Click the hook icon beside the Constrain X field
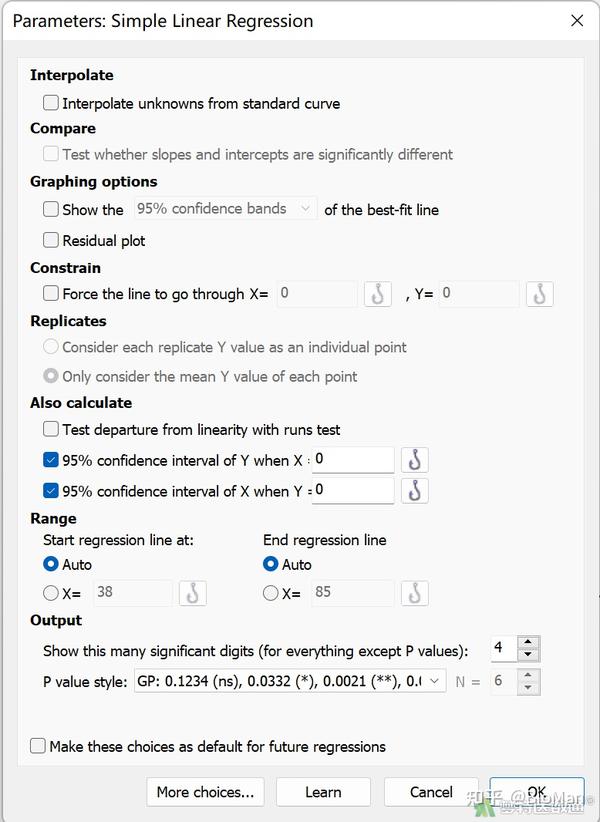This screenshot has height=822, width=600. (x=376, y=295)
